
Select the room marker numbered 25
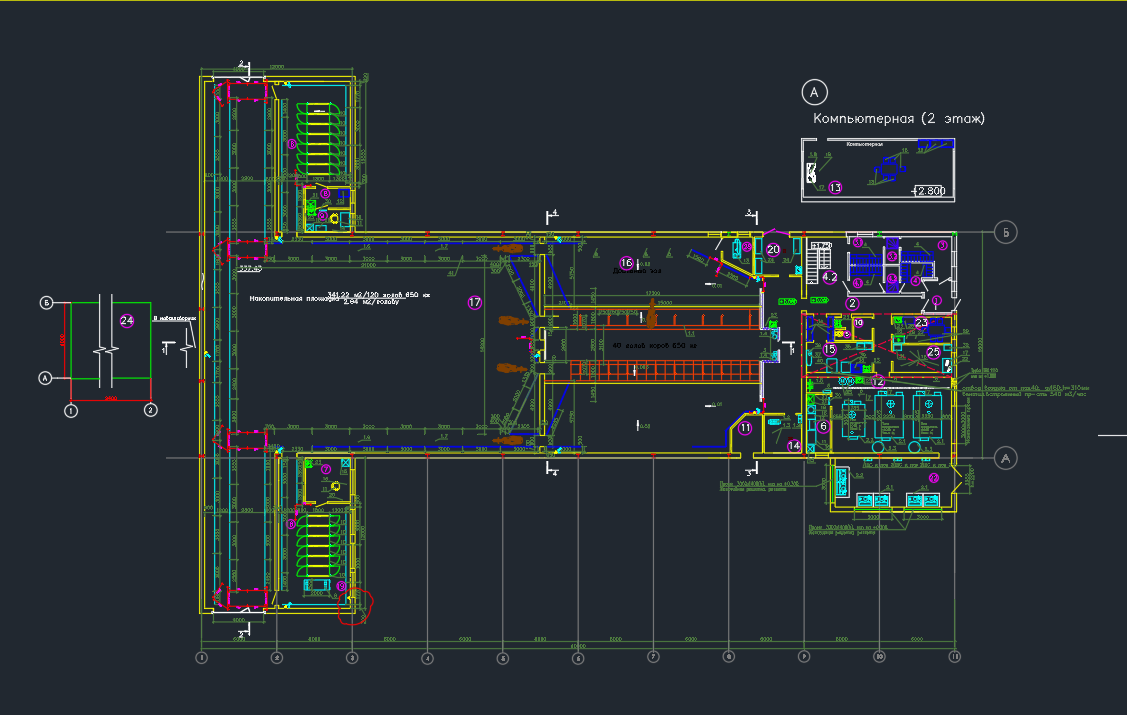(x=933, y=352)
